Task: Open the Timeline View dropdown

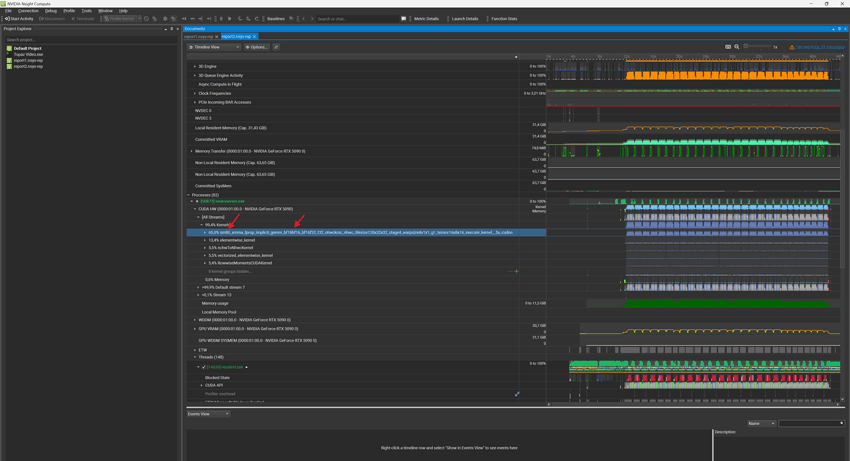Action: point(214,47)
